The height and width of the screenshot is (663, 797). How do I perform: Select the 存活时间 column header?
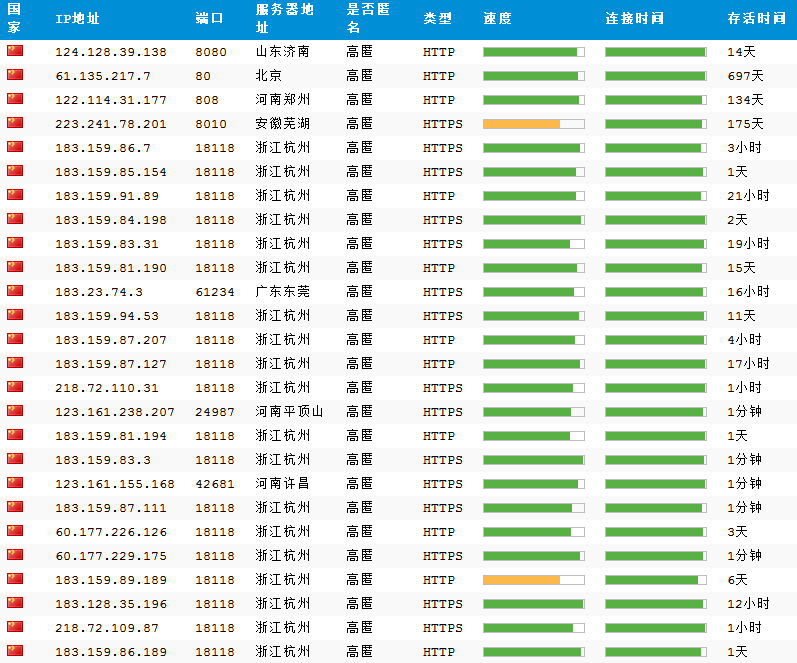756,19
